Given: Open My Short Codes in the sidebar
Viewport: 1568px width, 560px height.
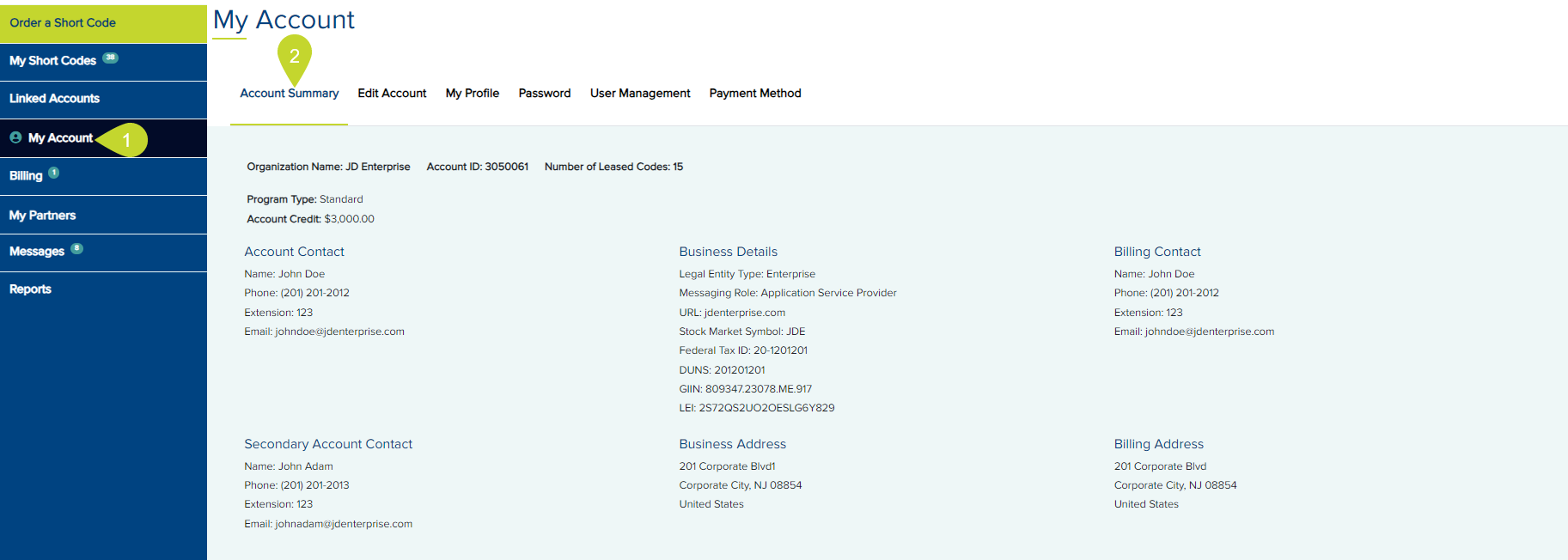Looking at the screenshot, I should coord(52,61).
